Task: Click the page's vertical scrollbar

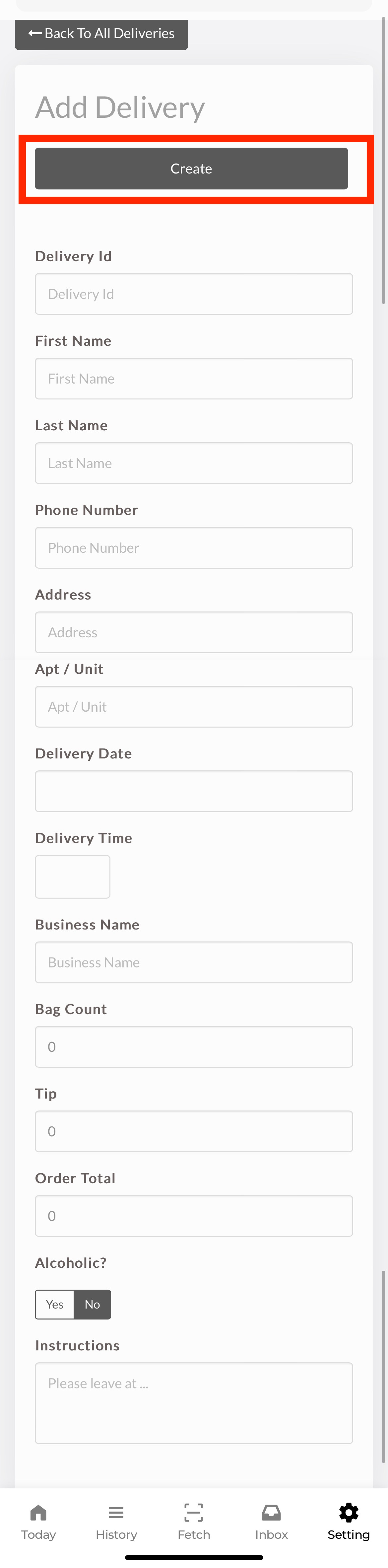Action: tap(383, 161)
